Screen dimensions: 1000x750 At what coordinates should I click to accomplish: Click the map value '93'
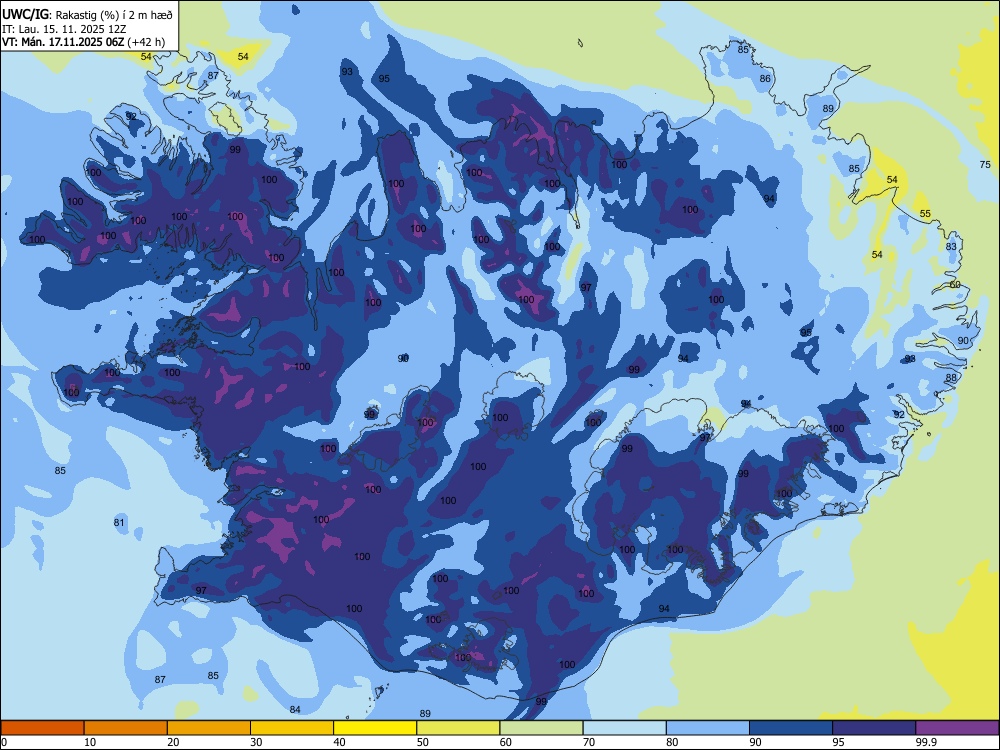347,71
